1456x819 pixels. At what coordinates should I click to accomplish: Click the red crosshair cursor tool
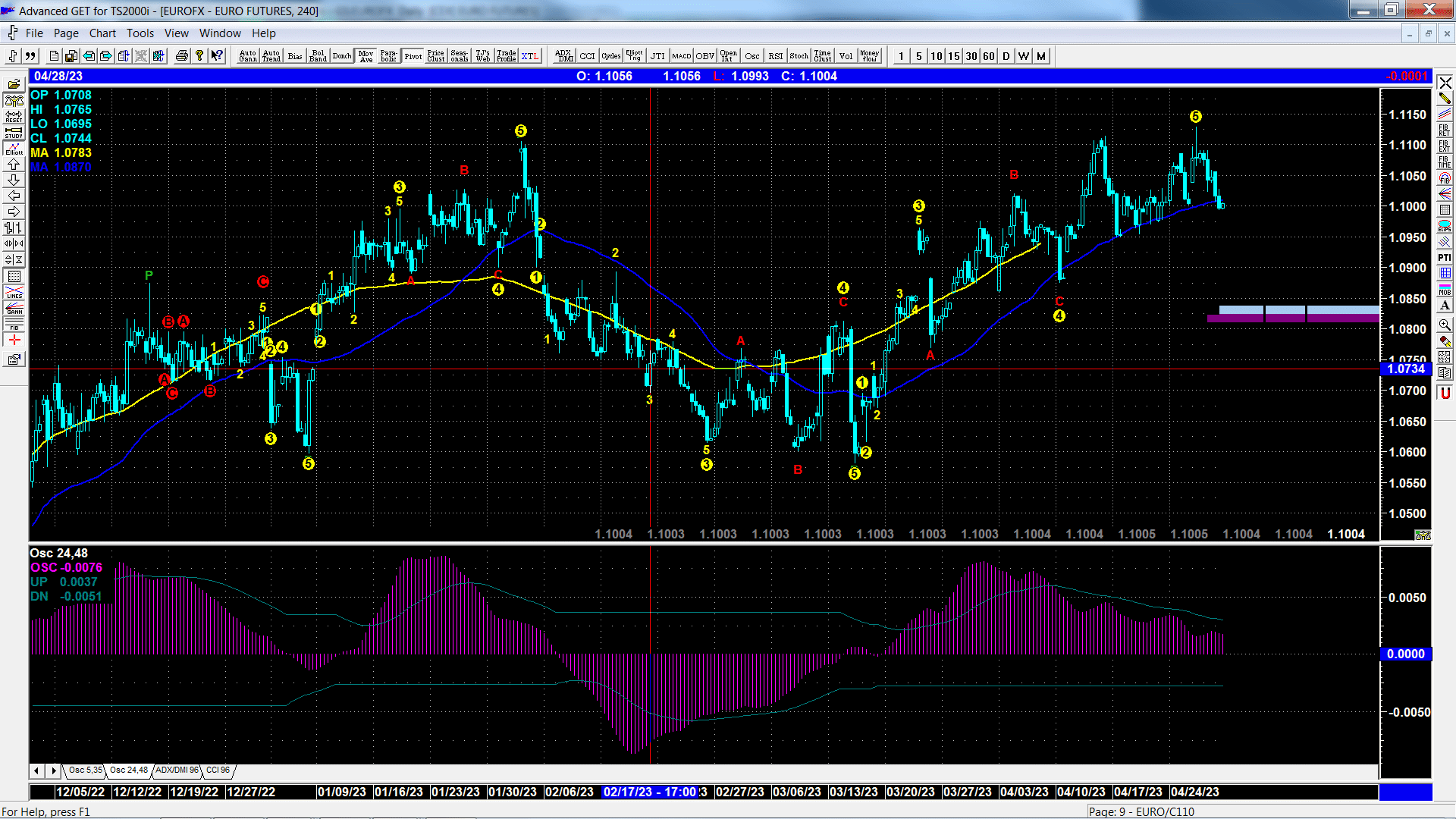[14, 340]
